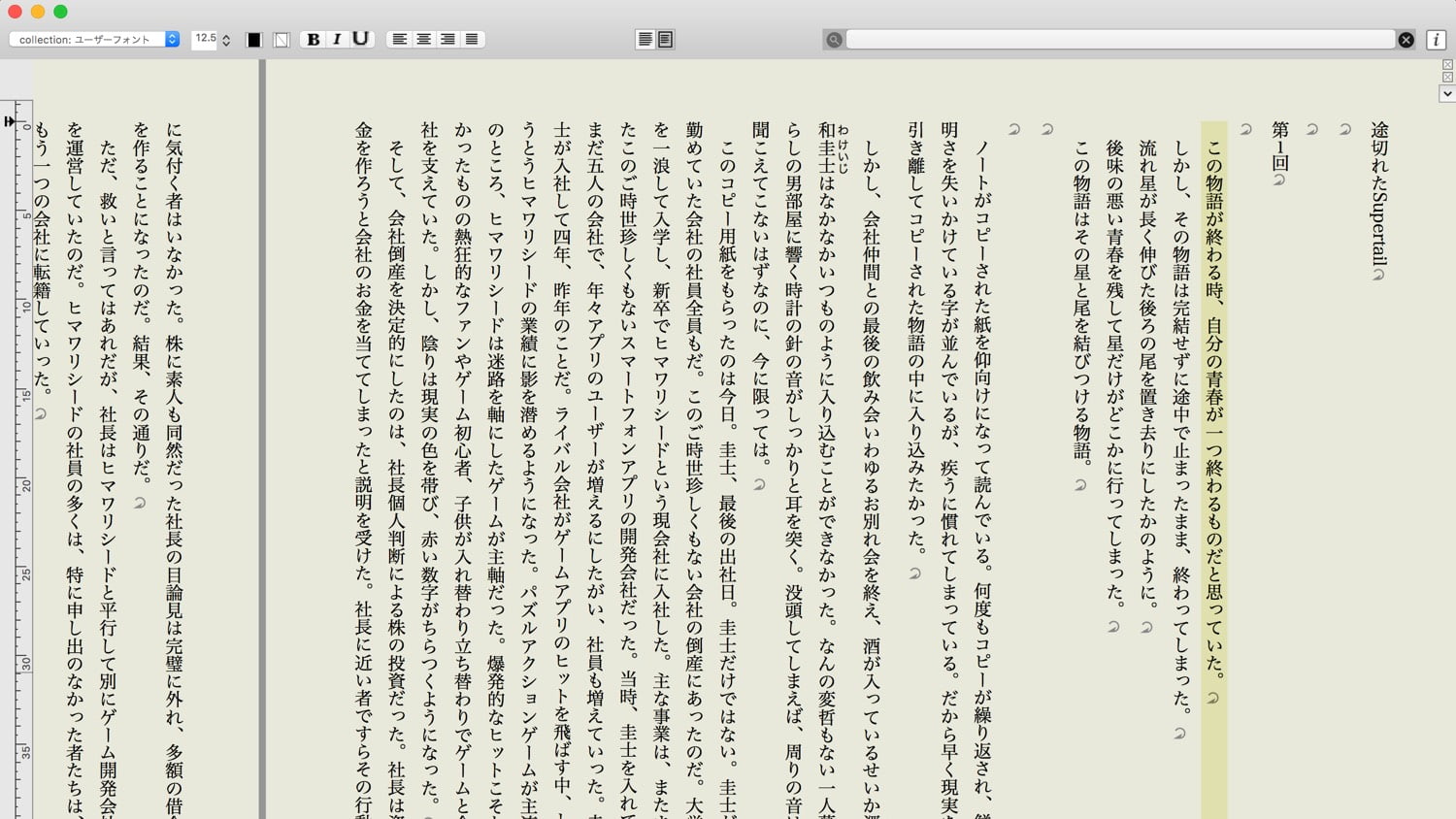Center align the text

[423, 39]
